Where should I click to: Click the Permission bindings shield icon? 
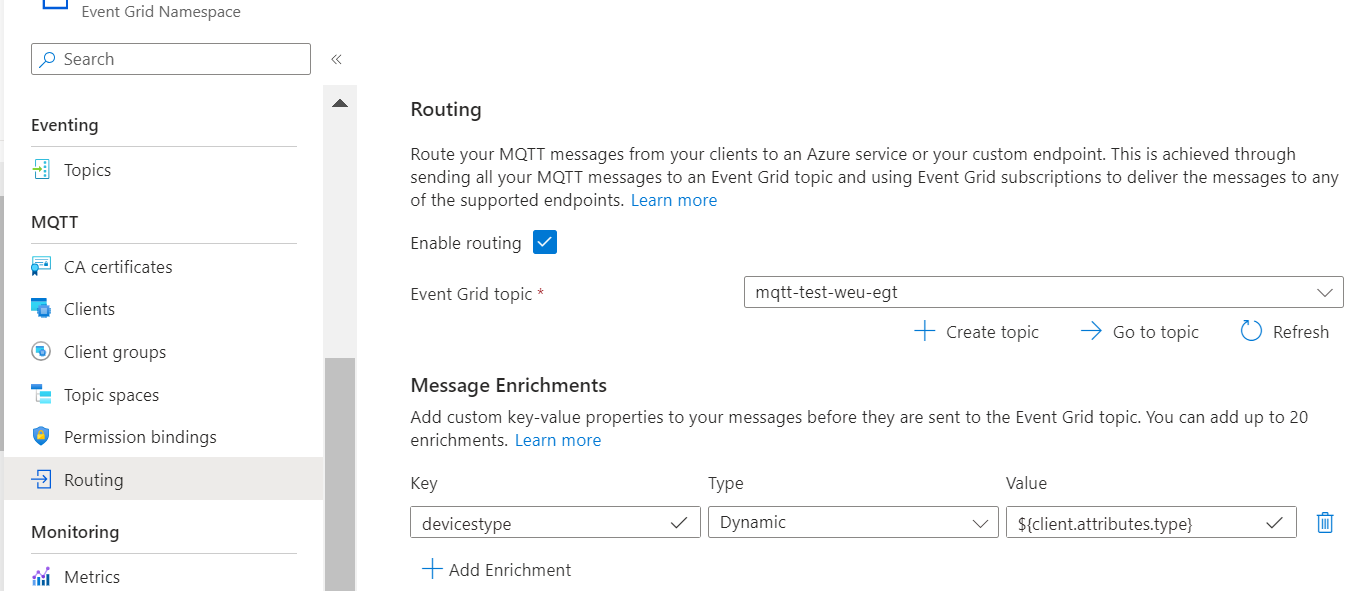click(41, 437)
